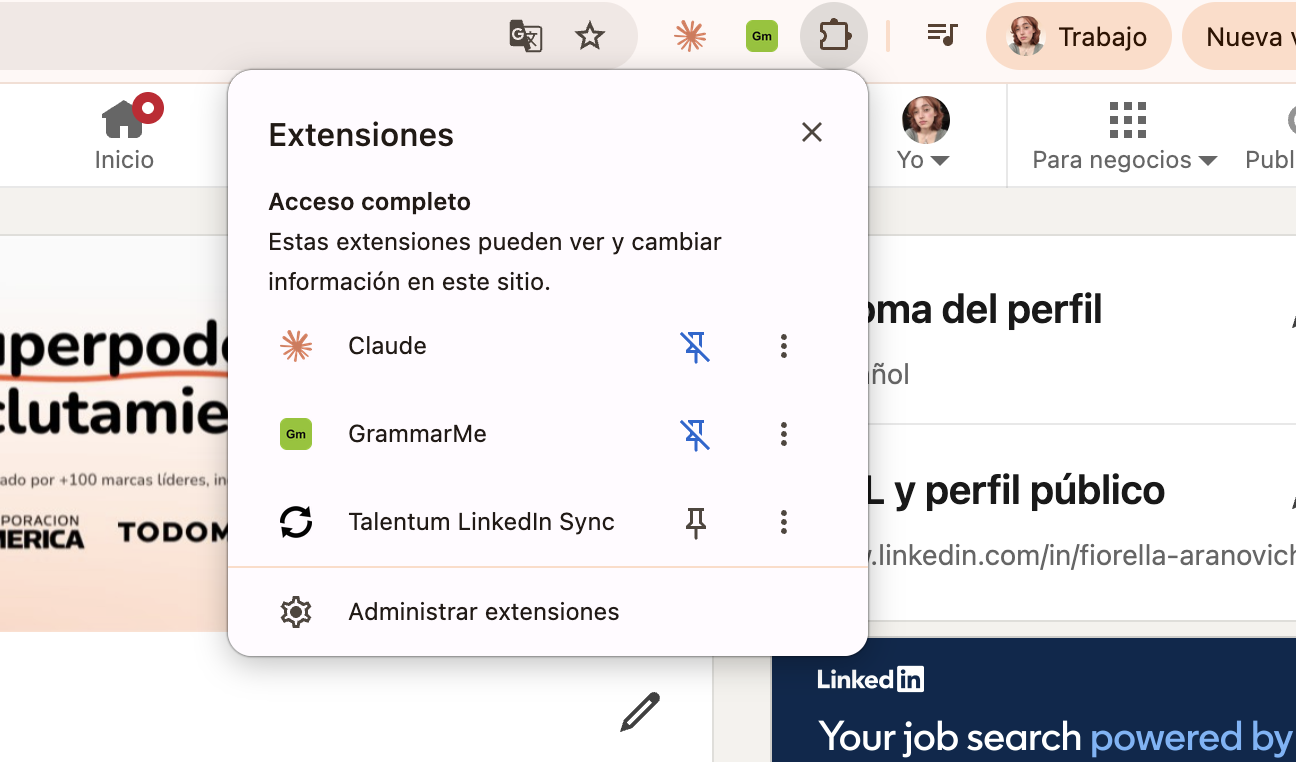Pin the Talentum LinkedIn Sync extension
The height and width of the screenshot is (762, 1296).
tap(696, 522)
